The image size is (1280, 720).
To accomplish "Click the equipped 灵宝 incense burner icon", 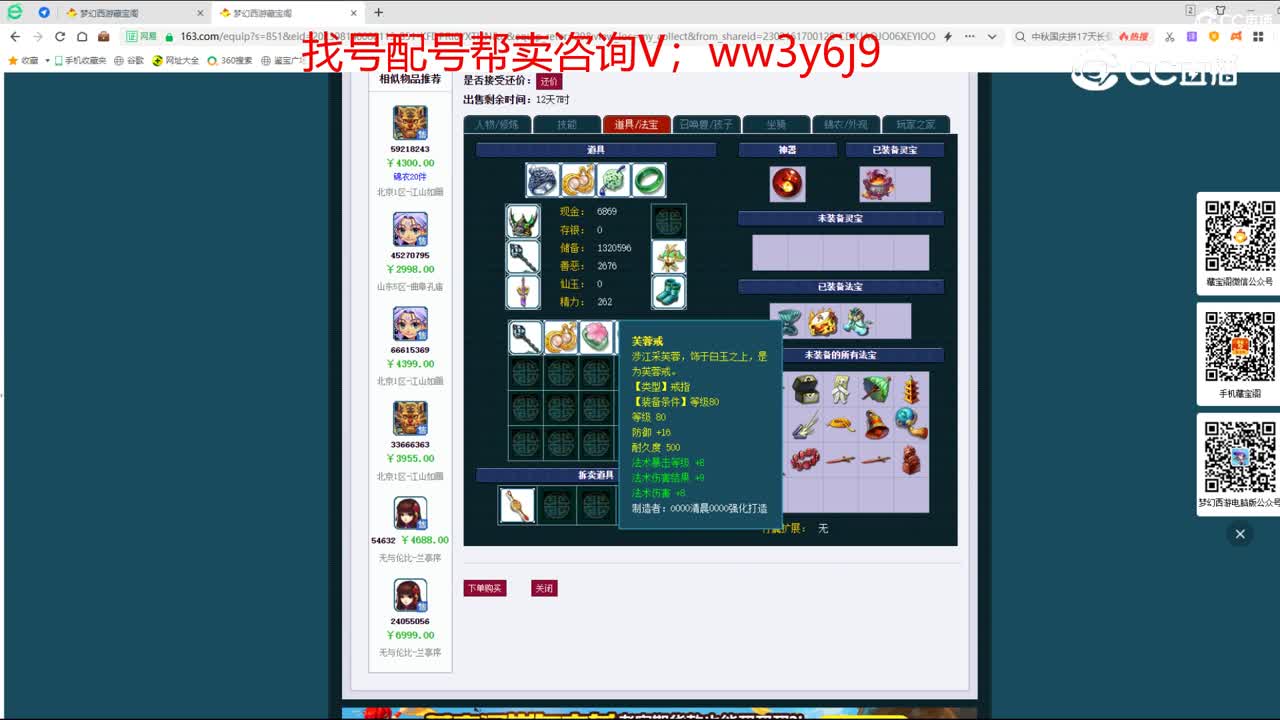I will coord(878,184).
